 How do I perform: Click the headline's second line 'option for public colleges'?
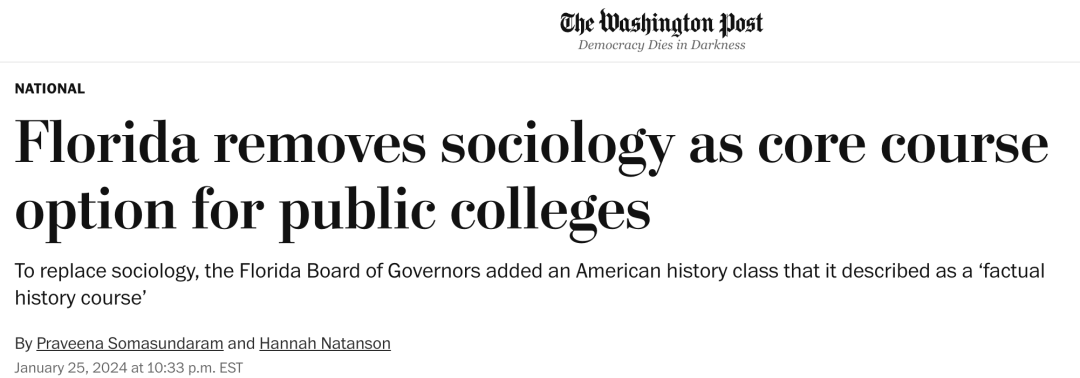pos(333,210)
